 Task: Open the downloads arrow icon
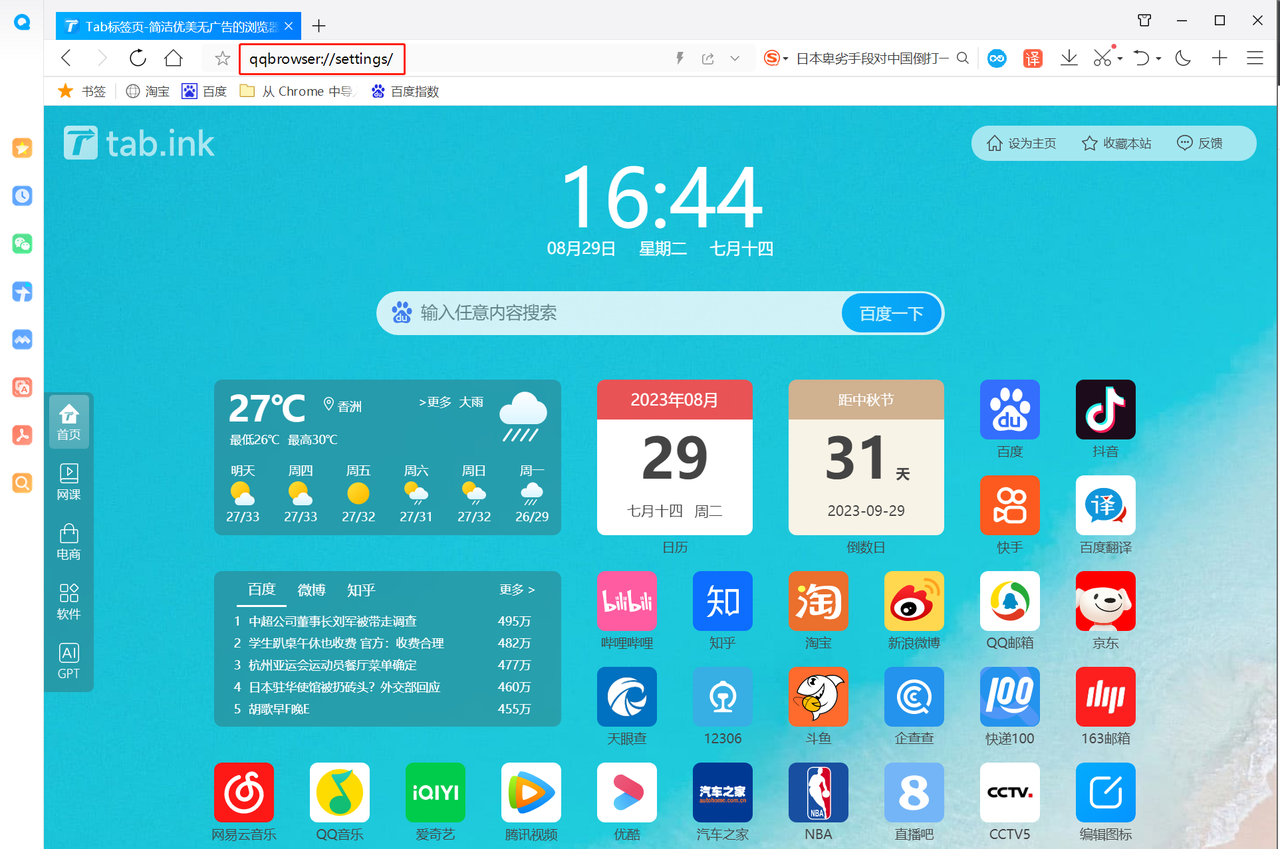pyautogui.click(x=1068, y=58)
